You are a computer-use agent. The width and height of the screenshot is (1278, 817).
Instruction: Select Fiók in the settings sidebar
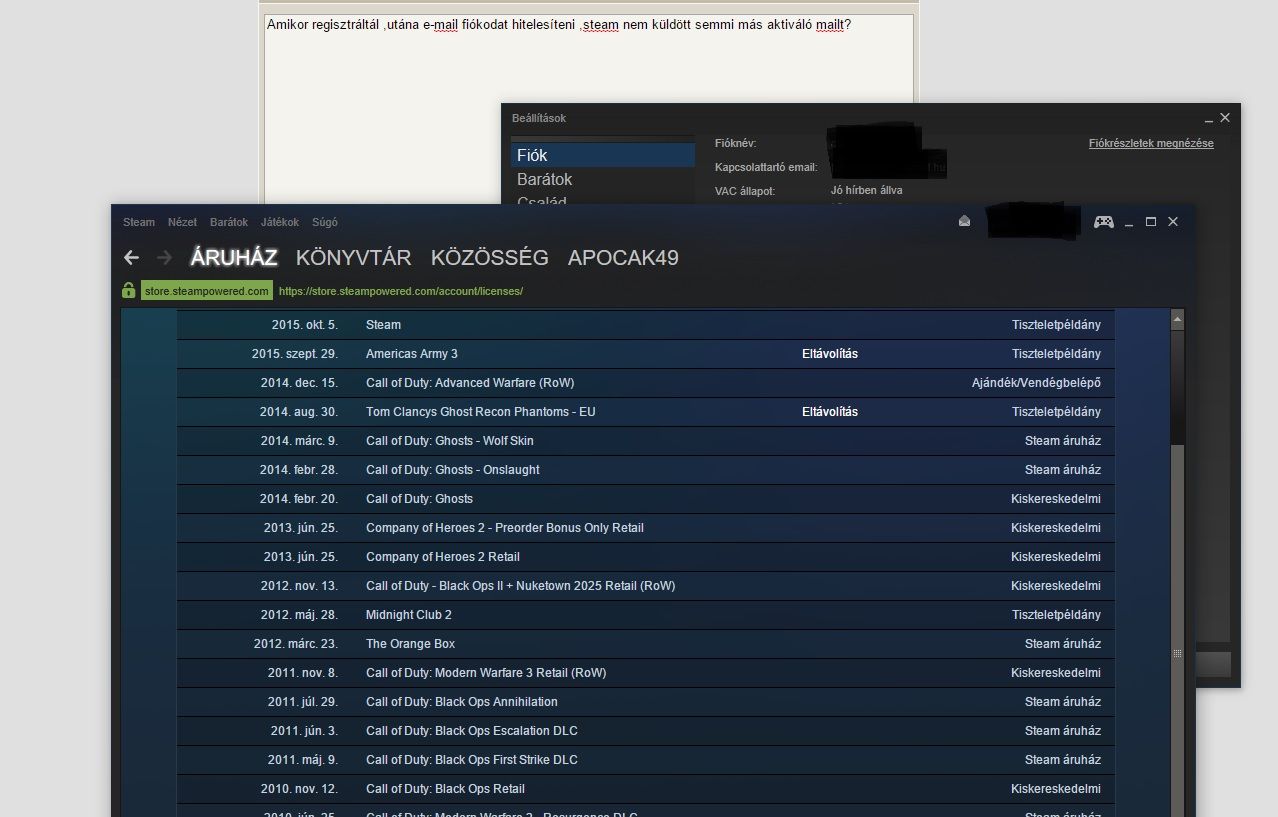pos(602,155)
